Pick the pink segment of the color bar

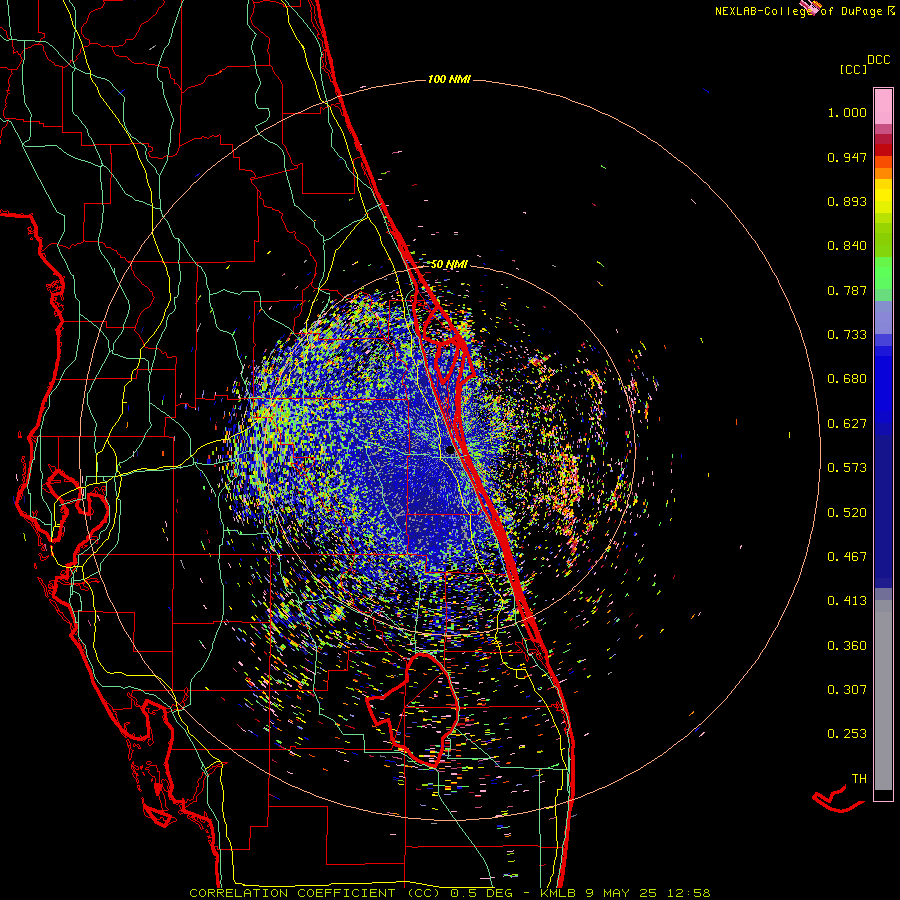pos(883,107)
